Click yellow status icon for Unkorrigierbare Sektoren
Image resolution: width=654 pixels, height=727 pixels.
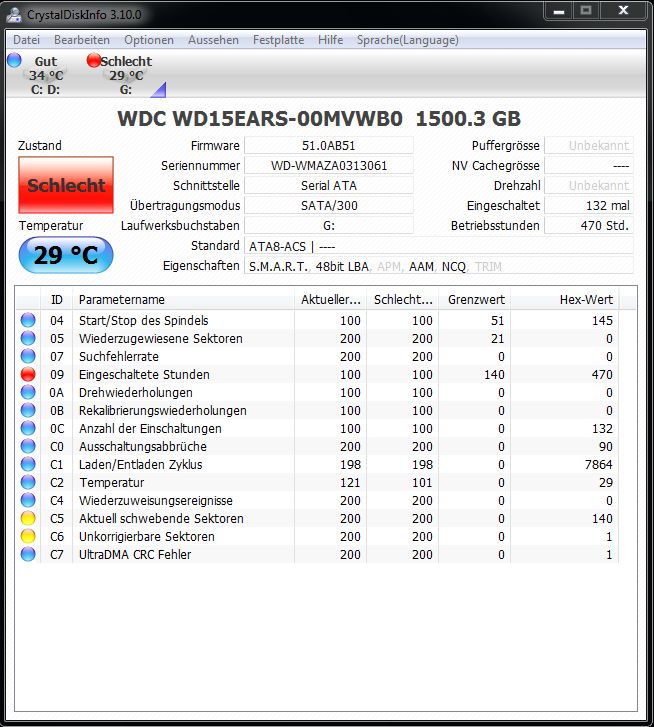[28, 536]
